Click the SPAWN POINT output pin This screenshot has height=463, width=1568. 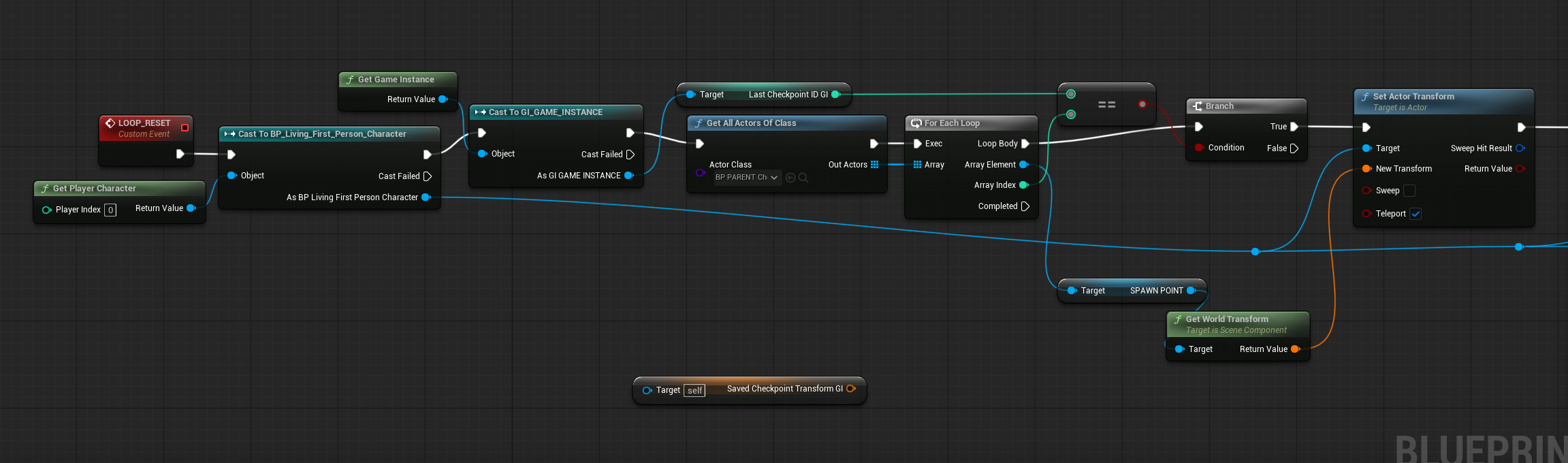(1191, 291)
